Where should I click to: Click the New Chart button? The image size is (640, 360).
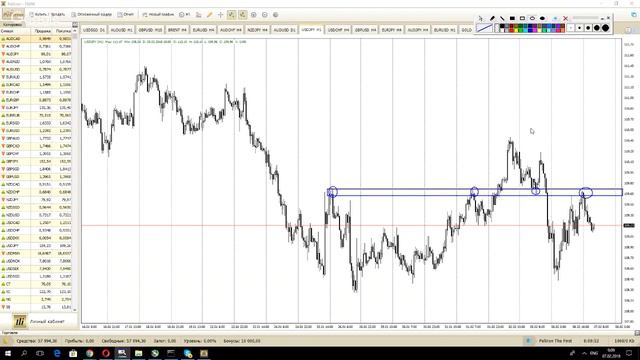[x=158, y=15]
